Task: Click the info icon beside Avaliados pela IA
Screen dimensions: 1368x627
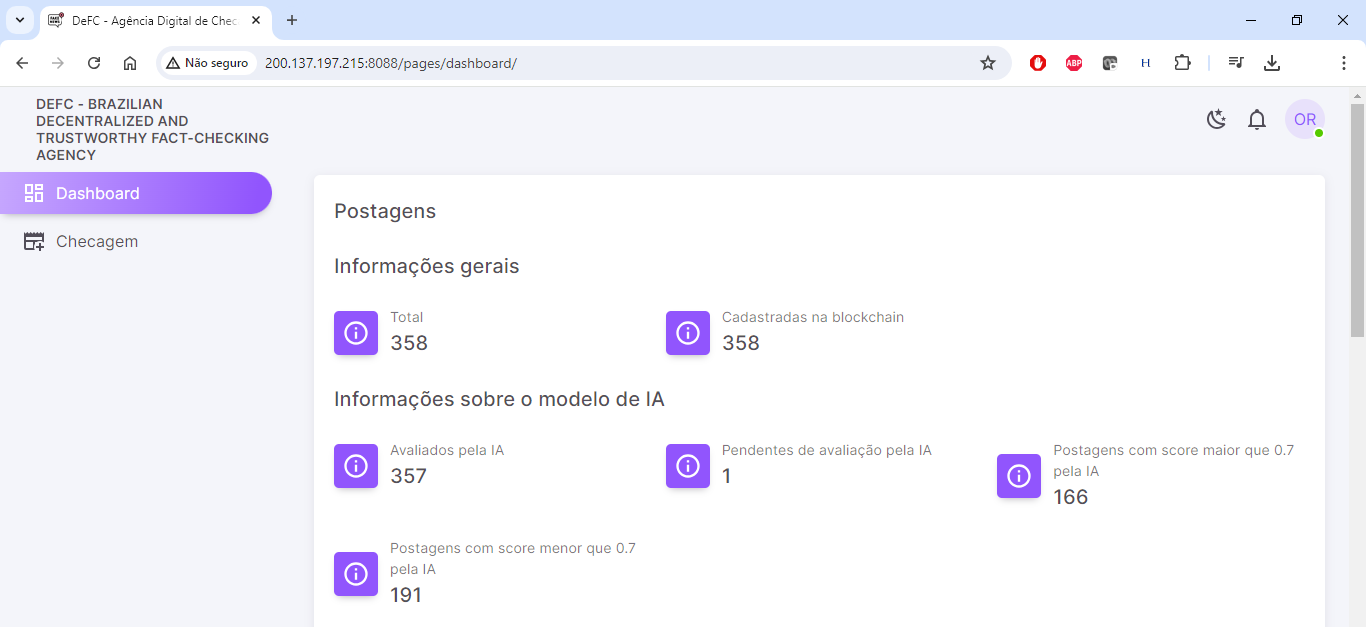Action: tap(356, 466)
